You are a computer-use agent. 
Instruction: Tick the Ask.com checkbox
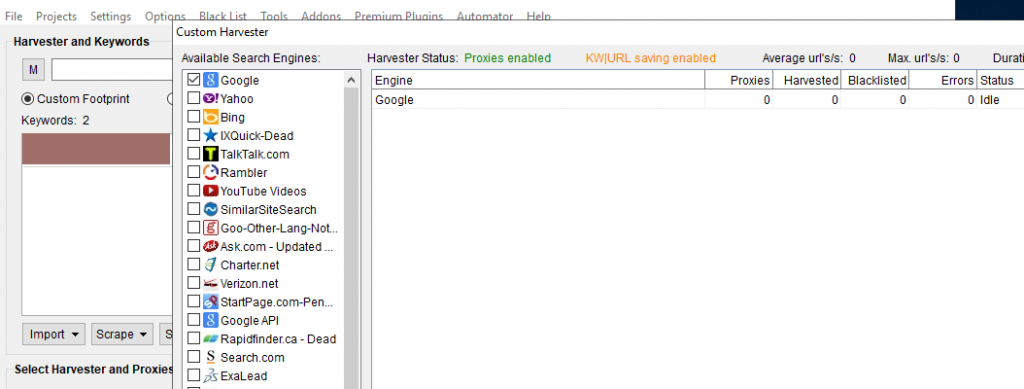[193, 247]
